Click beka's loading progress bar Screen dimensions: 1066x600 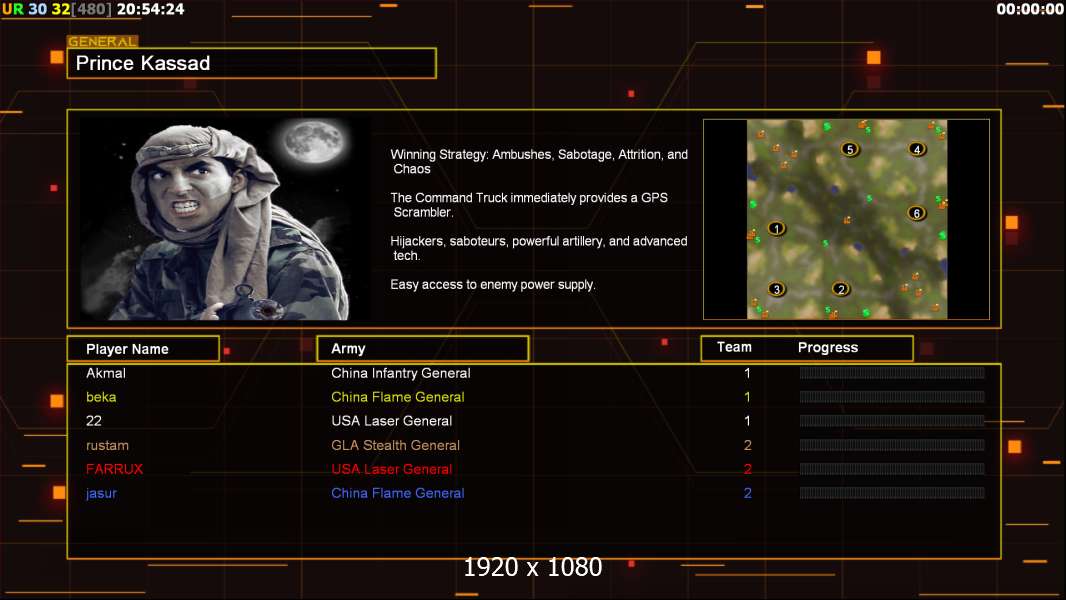(892, 397)
